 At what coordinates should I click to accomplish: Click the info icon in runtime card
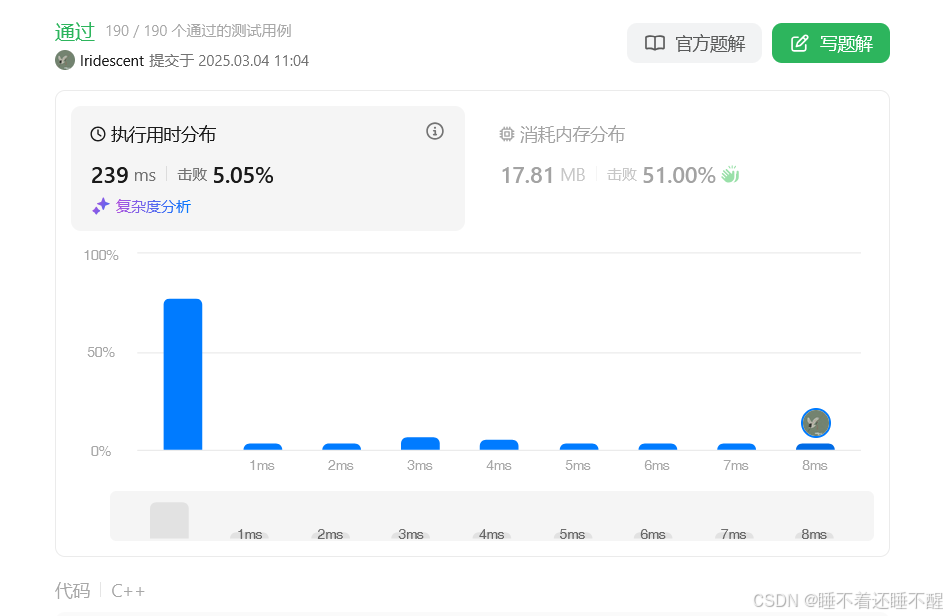[x=435, y=131]
